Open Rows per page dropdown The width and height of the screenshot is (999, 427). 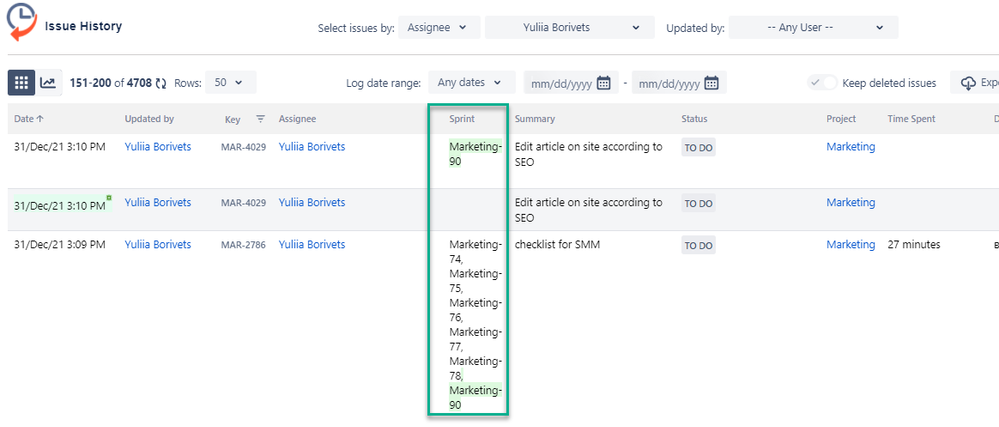[231, 82]
